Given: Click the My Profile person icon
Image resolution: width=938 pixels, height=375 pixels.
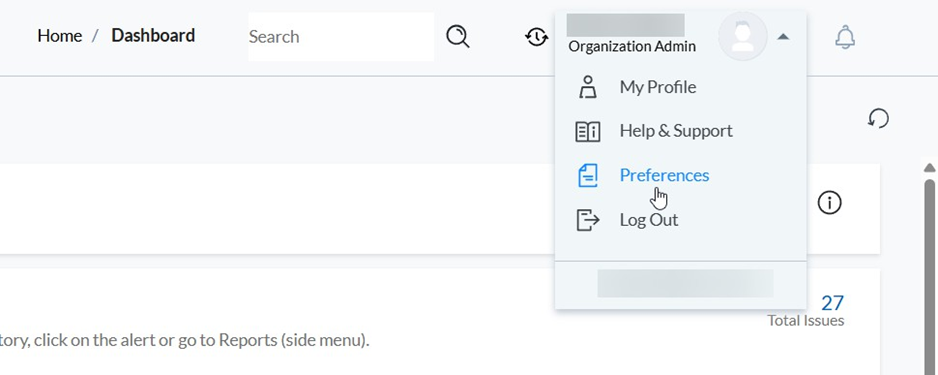Looking at the screenshot, I should (x=587, y=87).
